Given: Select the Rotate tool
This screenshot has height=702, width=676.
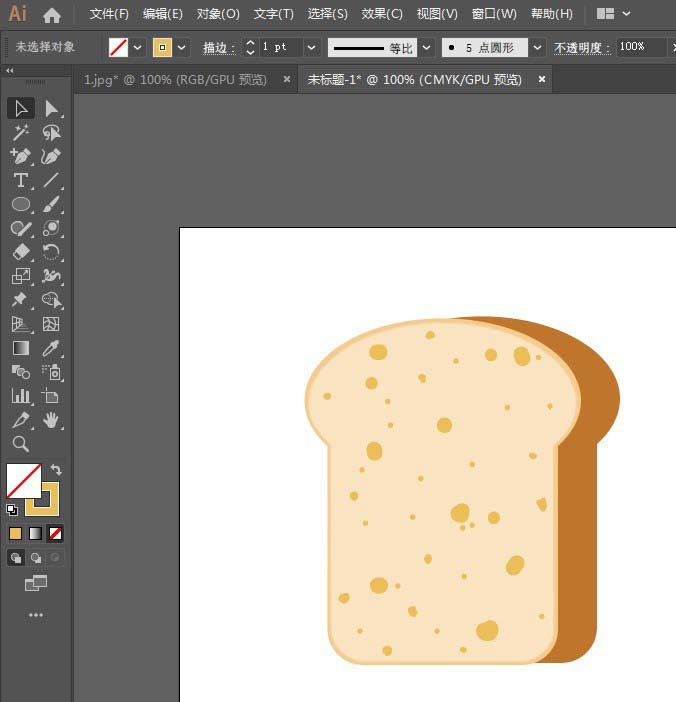Looking at the screenshot, I should pos(51,252).
